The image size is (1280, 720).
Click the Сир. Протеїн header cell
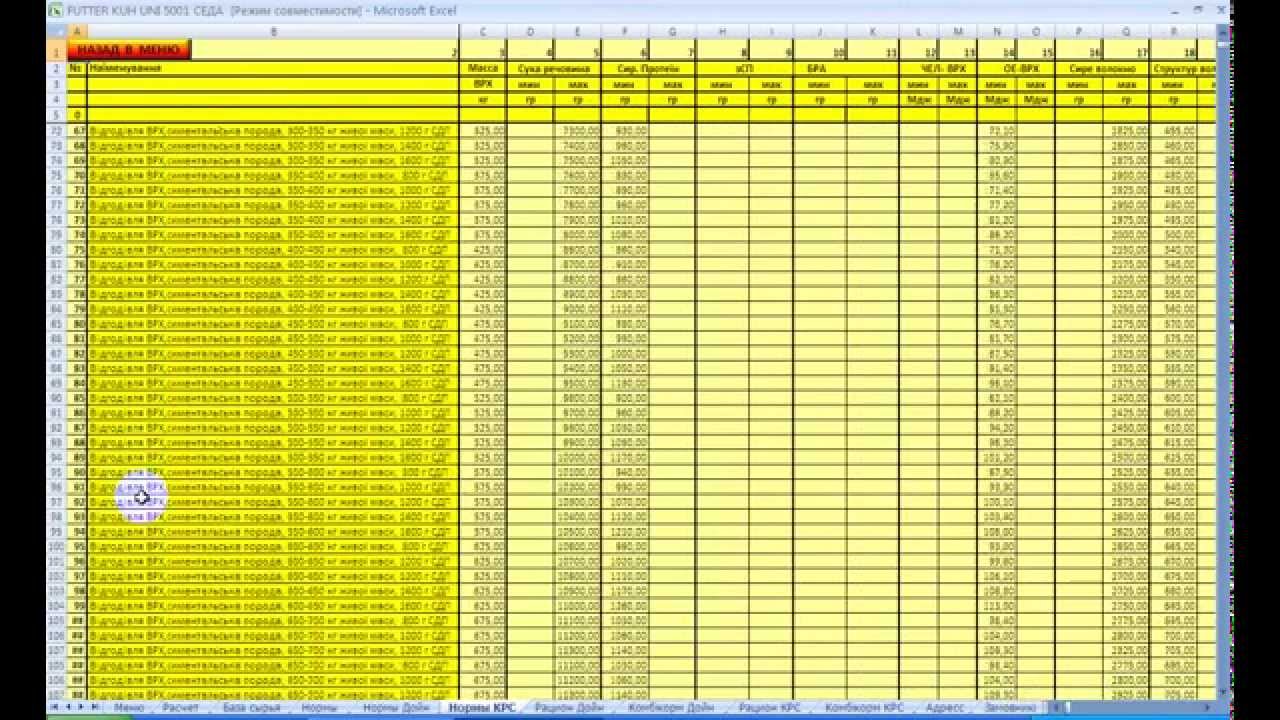pyautogui.click(x=649, y=68)
